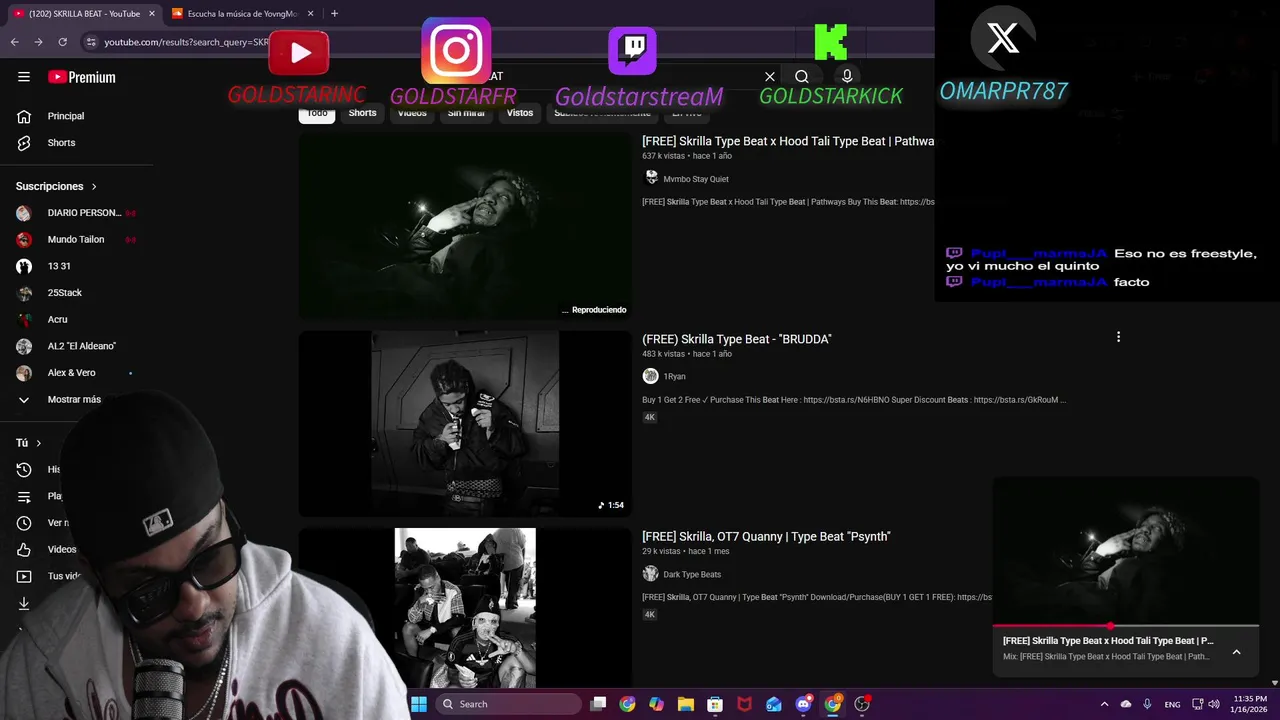Click the Windows taskbar Search box

click(509, 704)
